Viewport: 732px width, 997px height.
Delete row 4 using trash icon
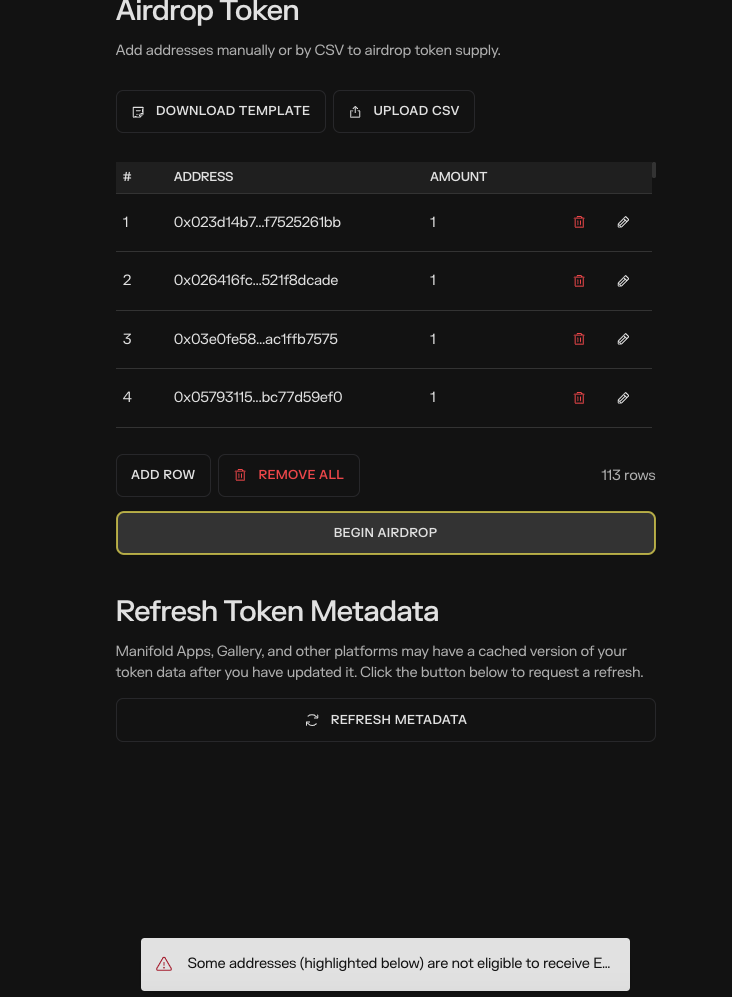(579, 398)
